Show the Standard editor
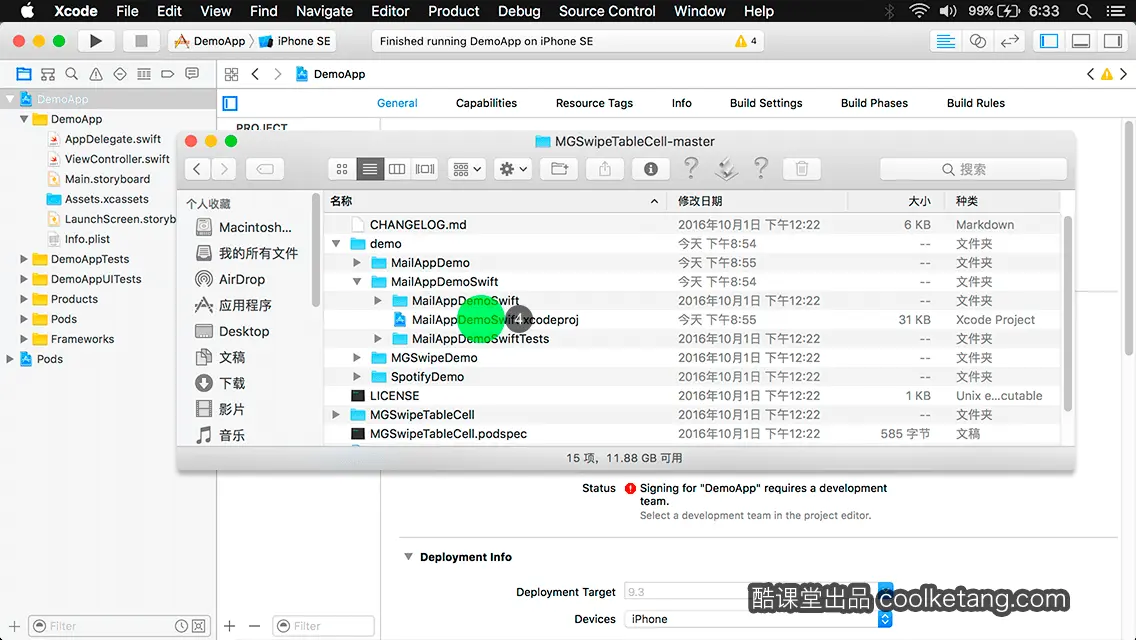1136x640 pixels. (945, 41)
